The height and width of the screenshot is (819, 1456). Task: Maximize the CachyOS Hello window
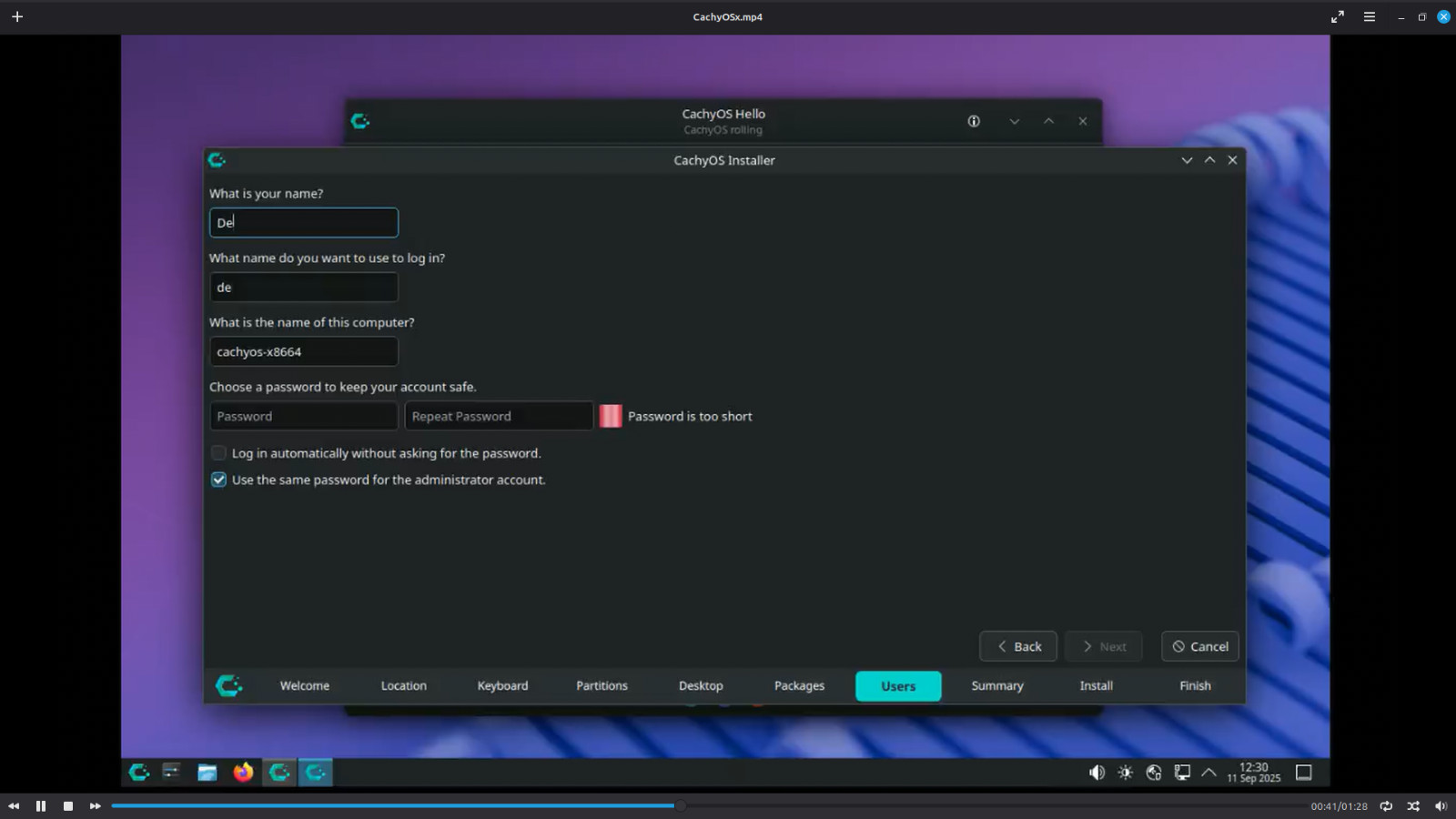[x=1048, y=121]
